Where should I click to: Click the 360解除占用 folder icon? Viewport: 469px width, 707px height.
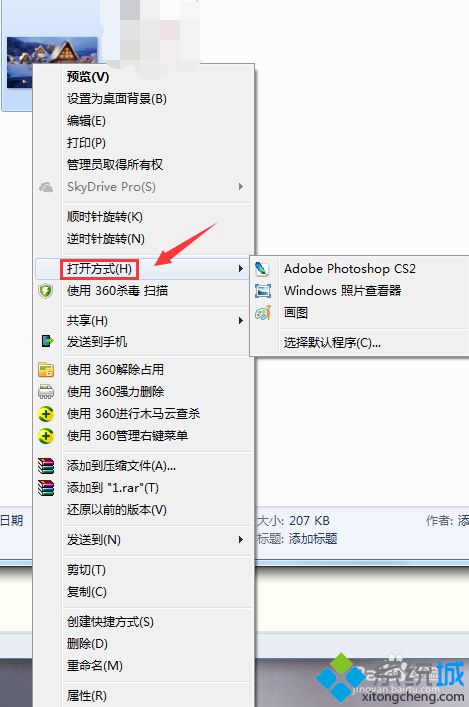click(x=46, y=370)
